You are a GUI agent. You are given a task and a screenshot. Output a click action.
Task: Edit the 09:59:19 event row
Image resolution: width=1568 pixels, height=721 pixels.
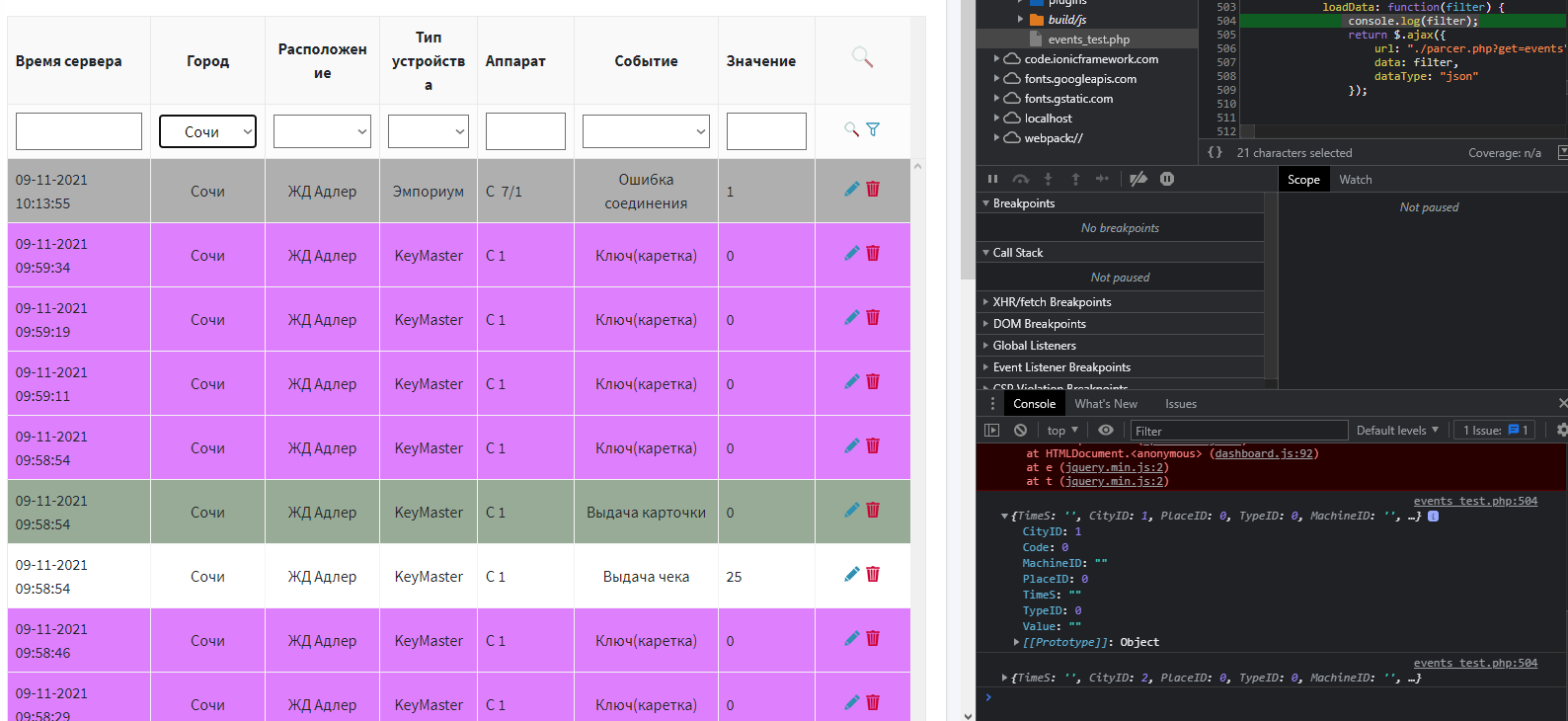click(852, 317)
